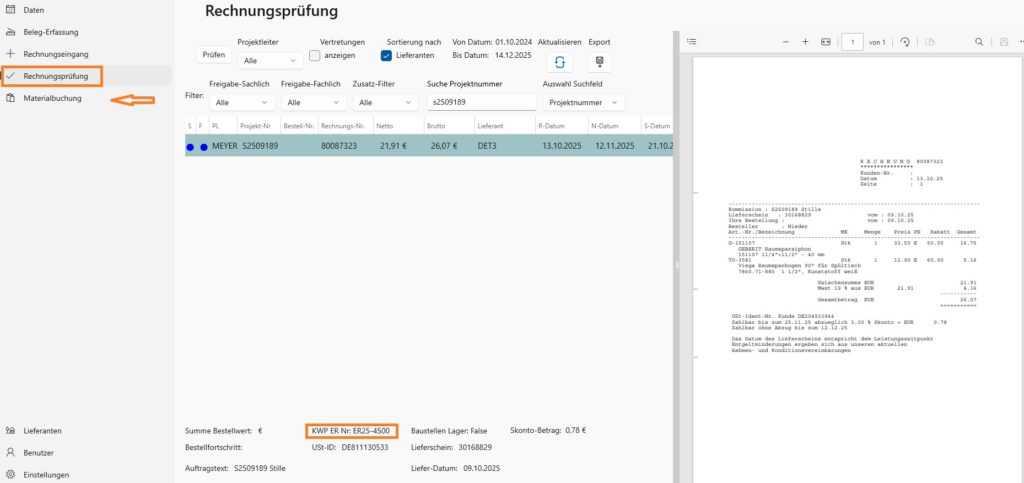This screenshot has height=483, width=1024.
Task: Click the Aktualisieren refresh icon
Action: (559, 62)
